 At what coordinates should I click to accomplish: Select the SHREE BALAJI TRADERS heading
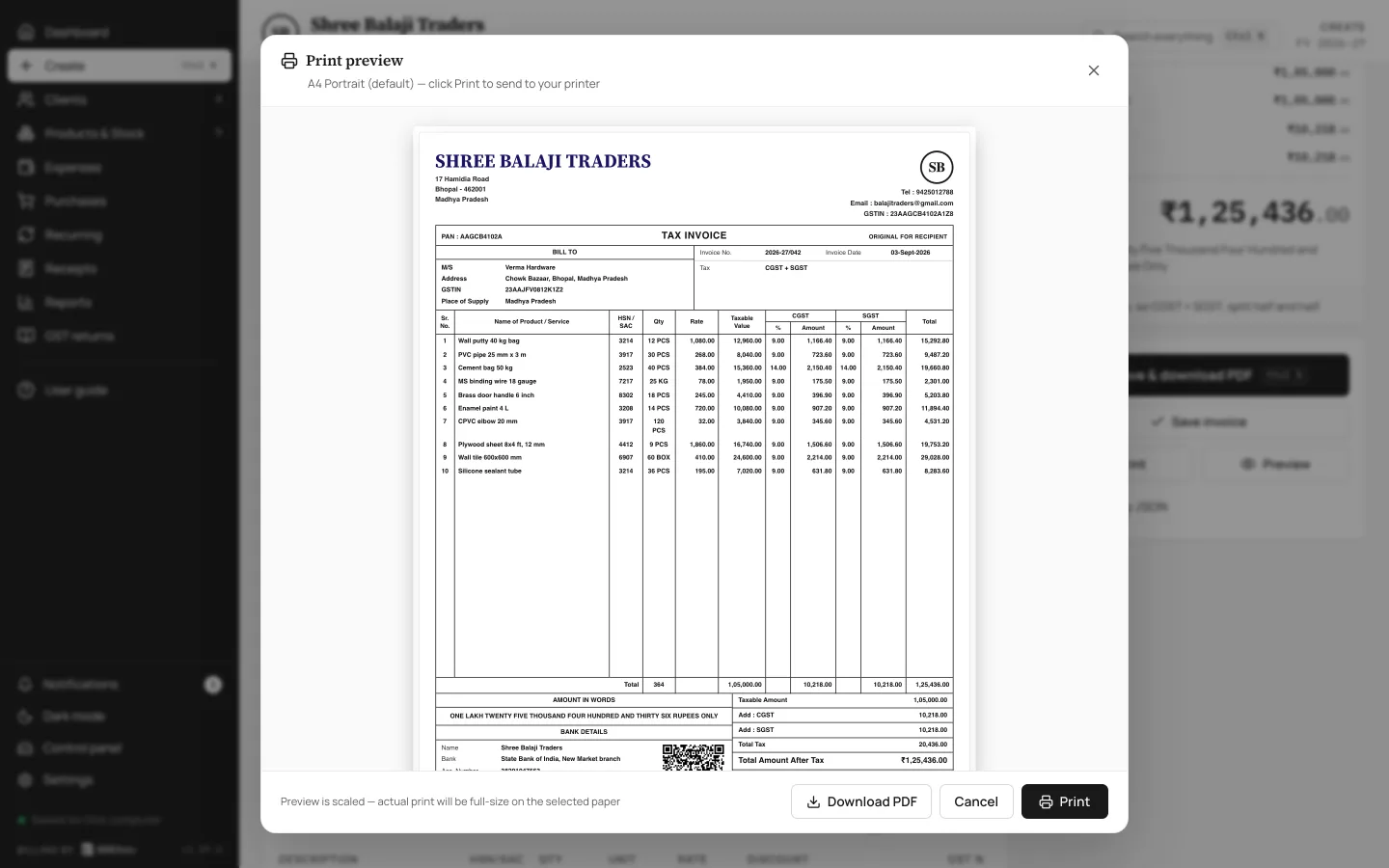pos(543,161)
